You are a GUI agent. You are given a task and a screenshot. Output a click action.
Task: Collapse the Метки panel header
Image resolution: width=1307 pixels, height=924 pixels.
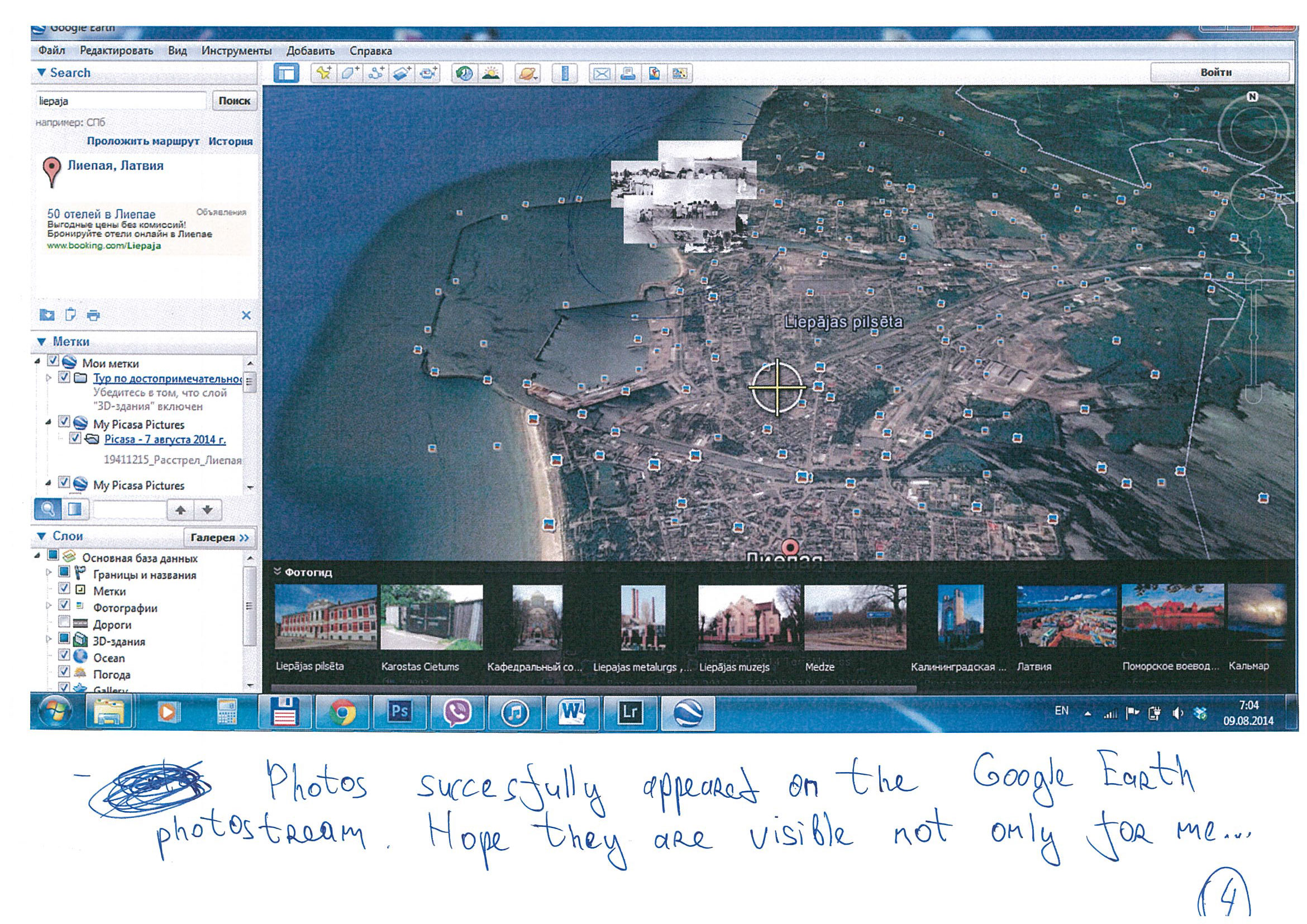[x=41, y=342]
